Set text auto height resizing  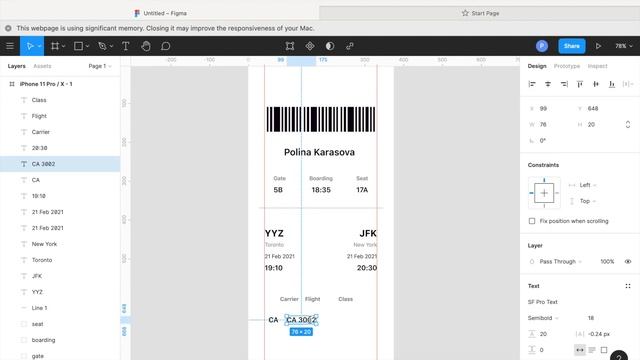pos(592,350)
